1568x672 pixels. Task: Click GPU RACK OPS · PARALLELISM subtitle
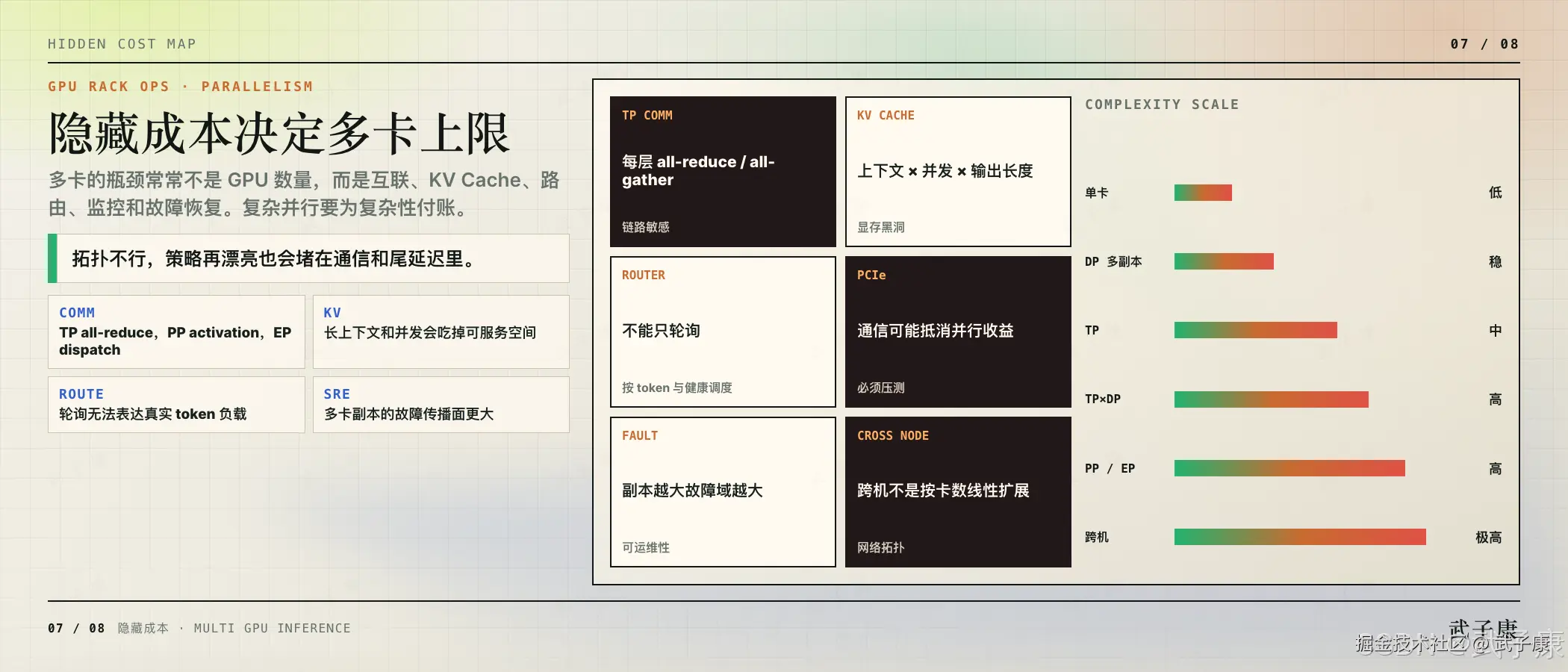tap(181, 87)
